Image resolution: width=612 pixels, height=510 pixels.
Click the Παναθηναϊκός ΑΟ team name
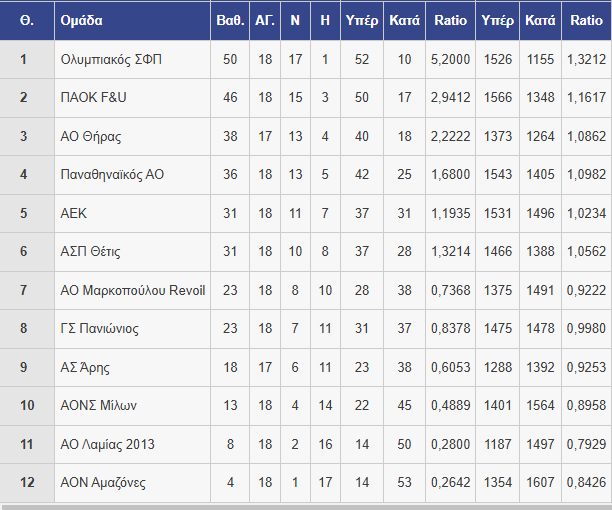(112, 174)
